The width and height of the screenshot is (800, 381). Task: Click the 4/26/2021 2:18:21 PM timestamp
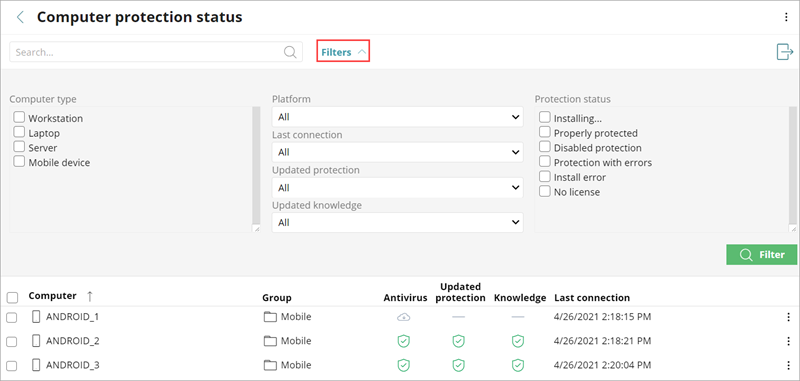point(603,341)
